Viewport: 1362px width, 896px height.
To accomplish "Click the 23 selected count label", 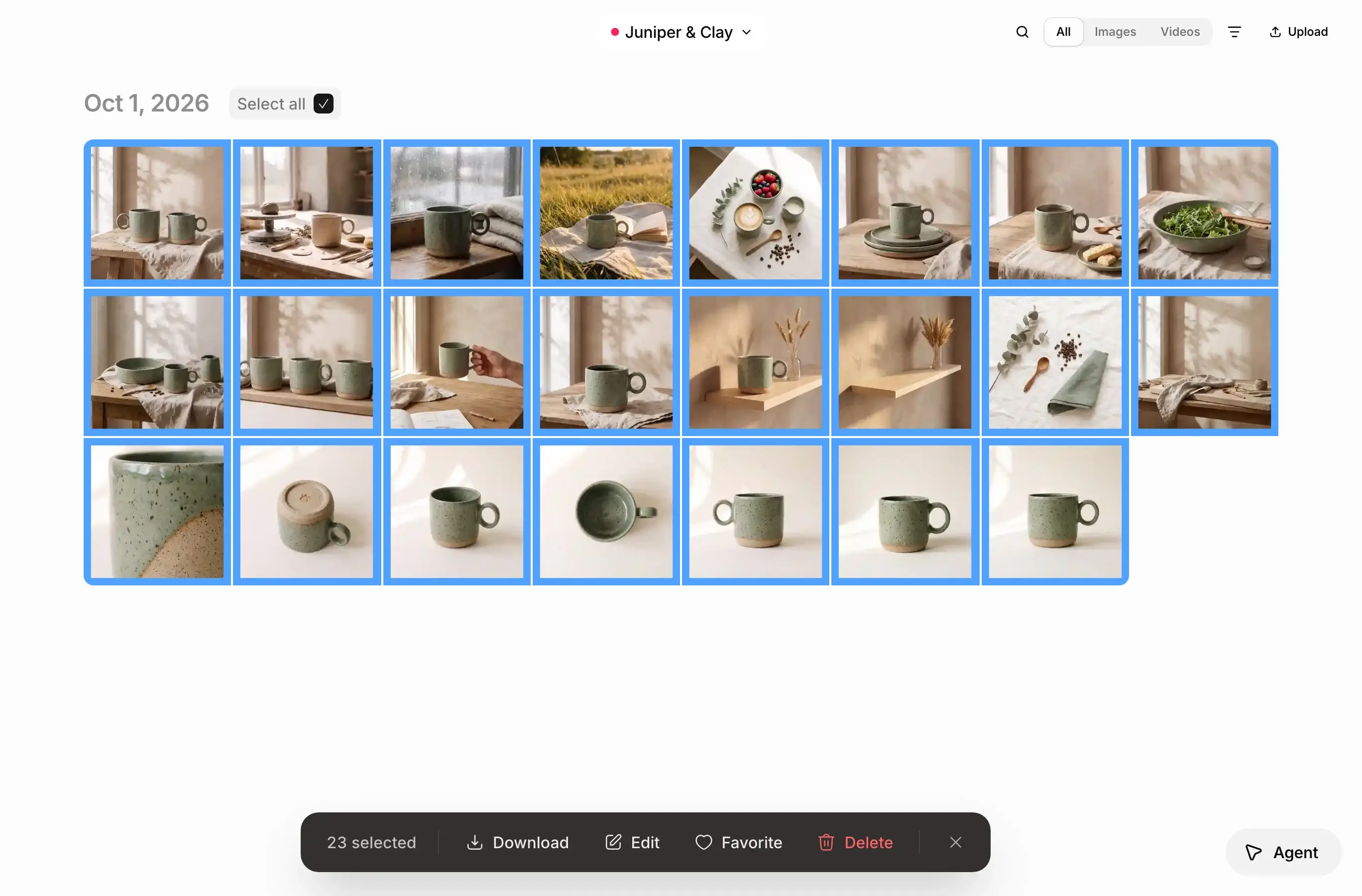I will point(371,842).
